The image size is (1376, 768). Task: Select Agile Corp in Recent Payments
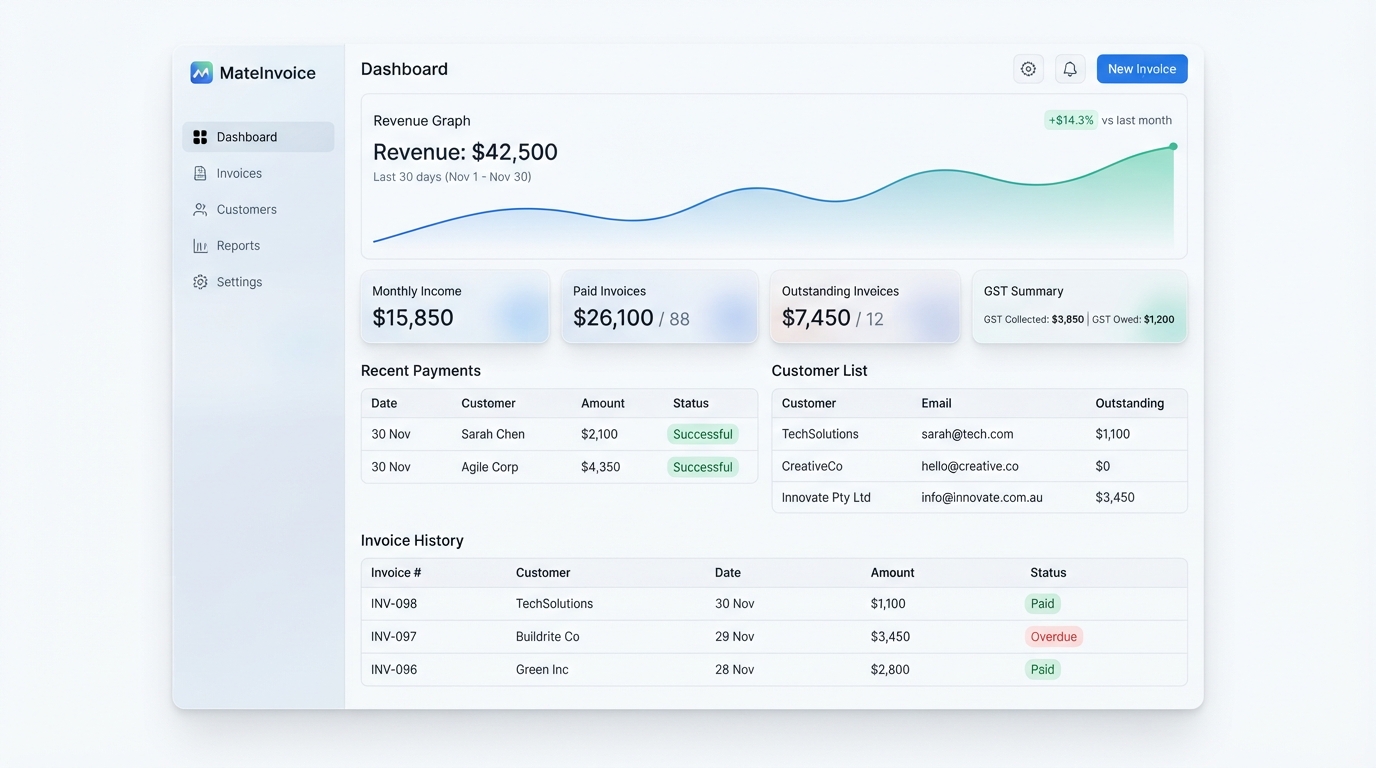[490, 467]
